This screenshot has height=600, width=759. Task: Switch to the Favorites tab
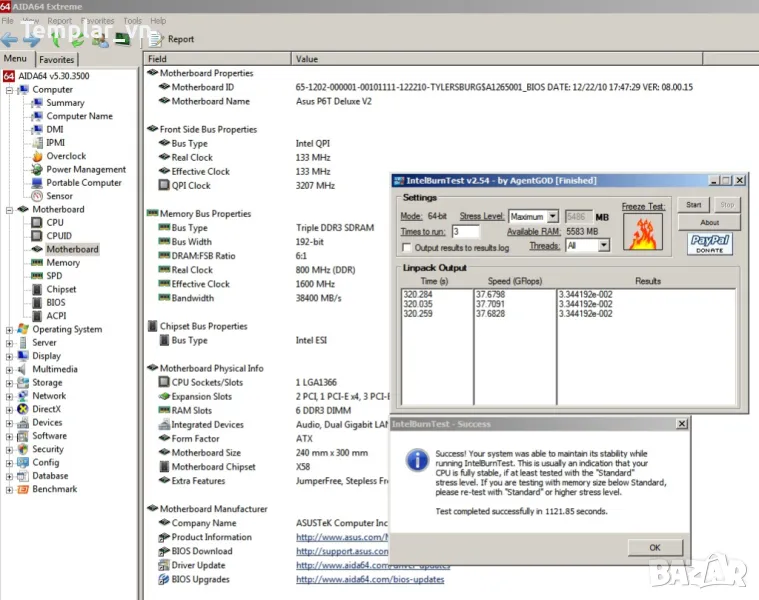(57, 59)
